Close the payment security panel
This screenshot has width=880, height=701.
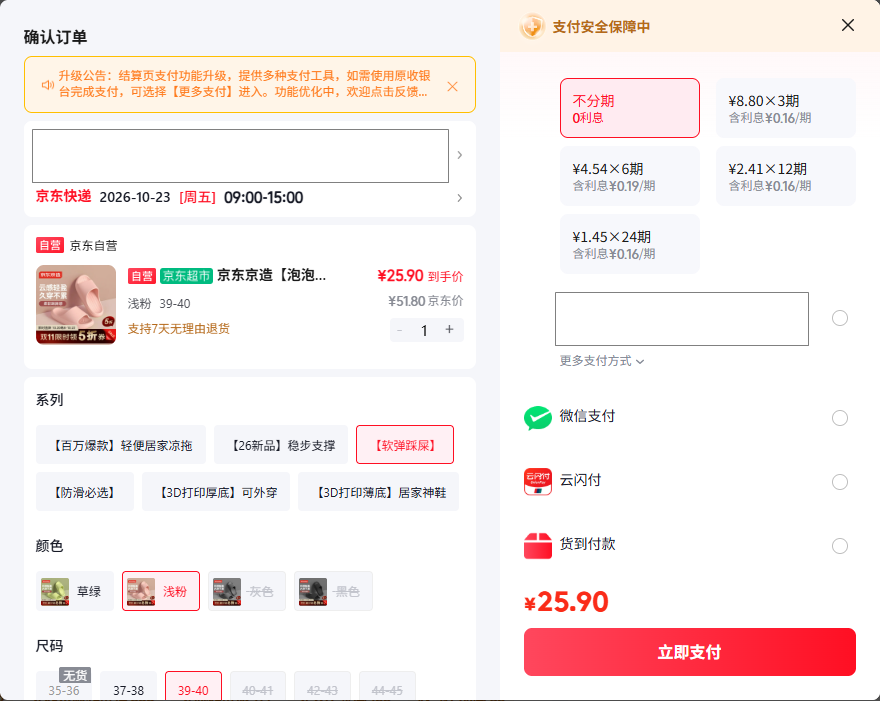coord(847,25)
